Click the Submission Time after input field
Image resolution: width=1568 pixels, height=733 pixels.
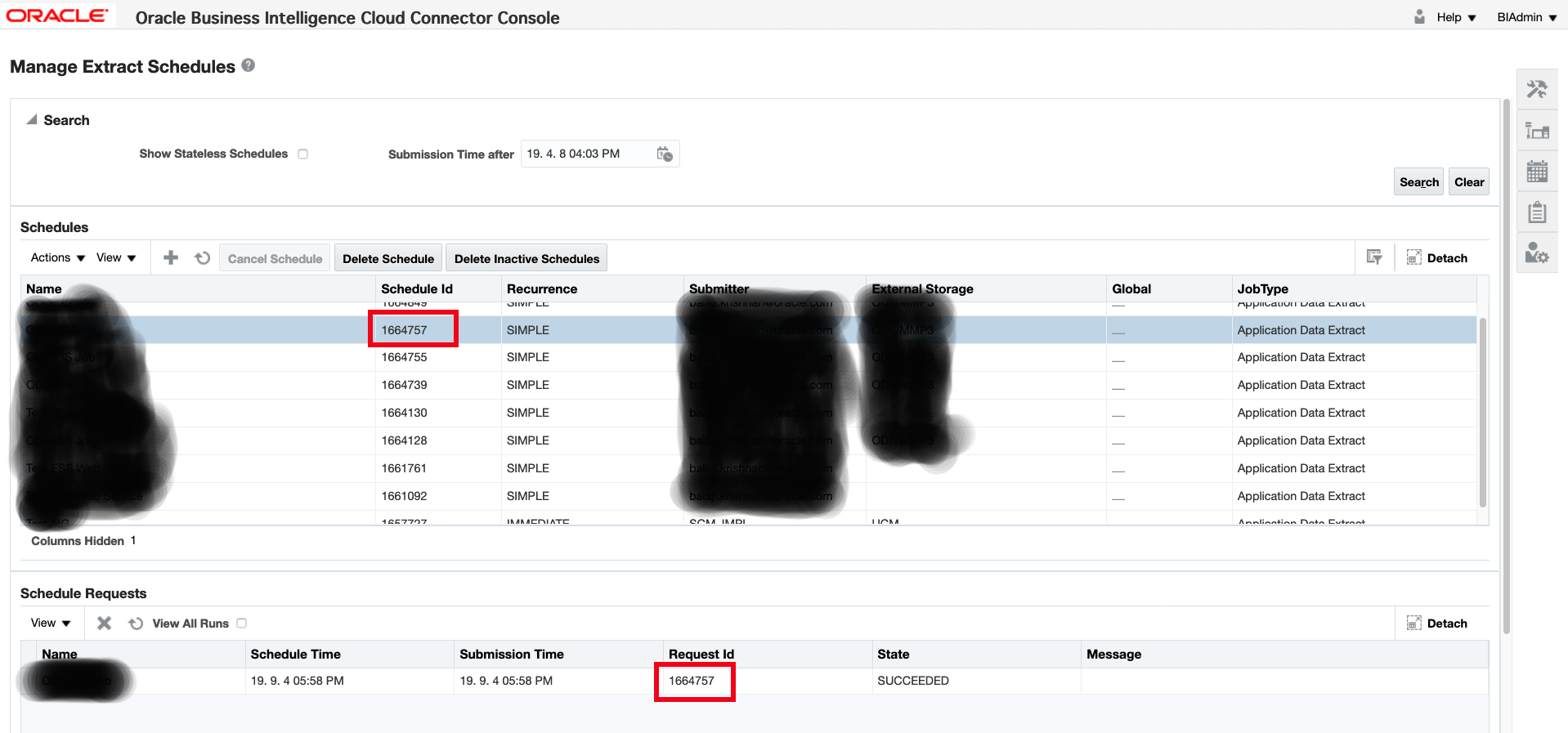coord(587,154)
